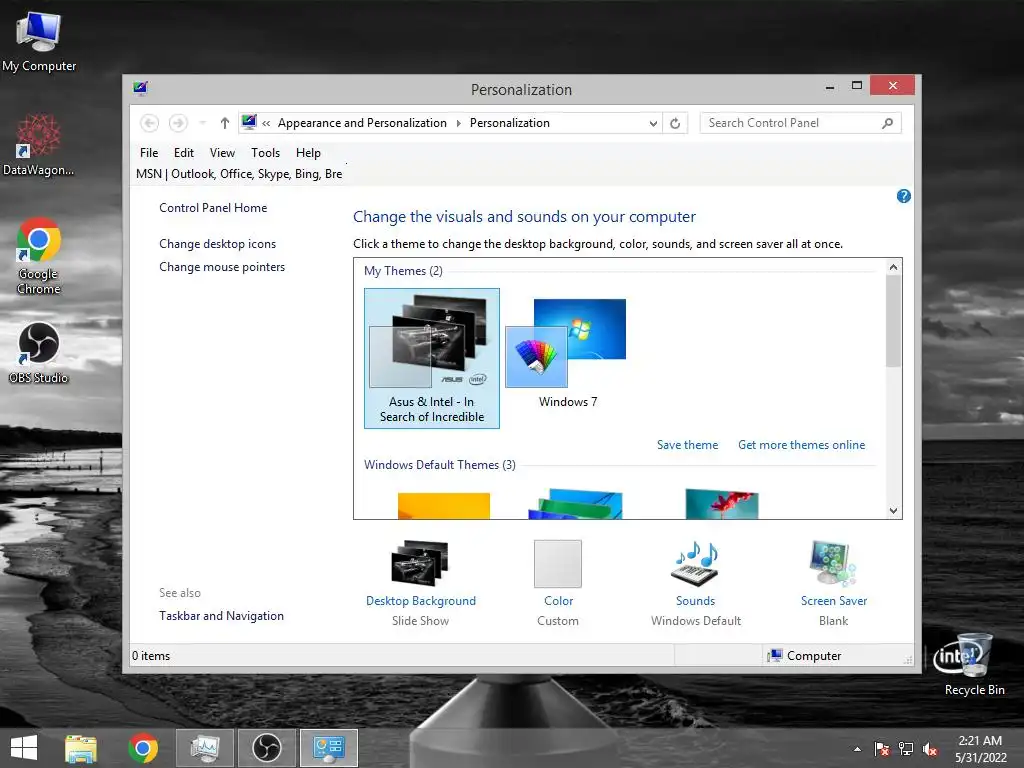
Task: Open the Screen Saver settings icon
Action: (x=833, y=563)
